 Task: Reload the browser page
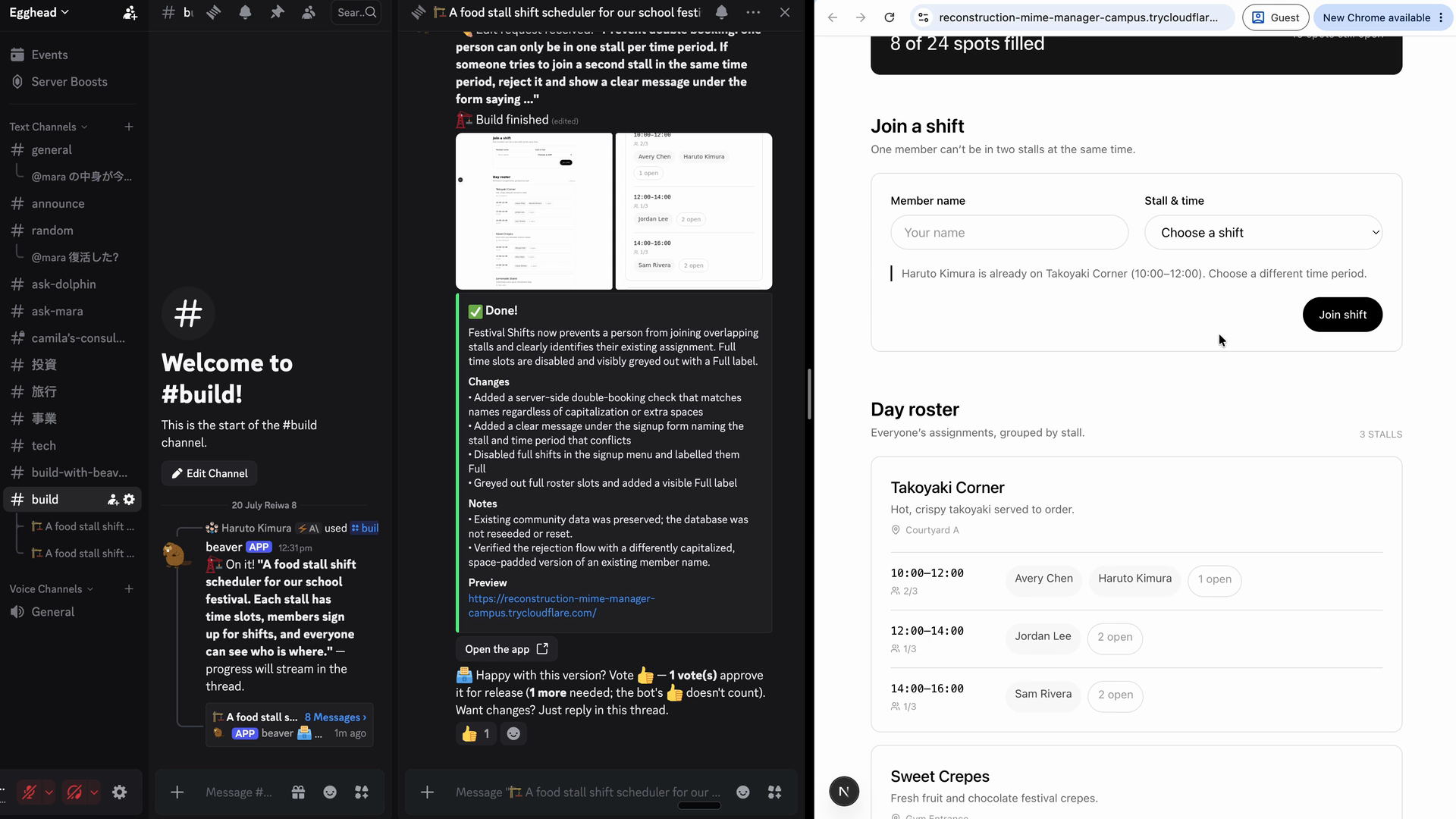tap(890, 17)
